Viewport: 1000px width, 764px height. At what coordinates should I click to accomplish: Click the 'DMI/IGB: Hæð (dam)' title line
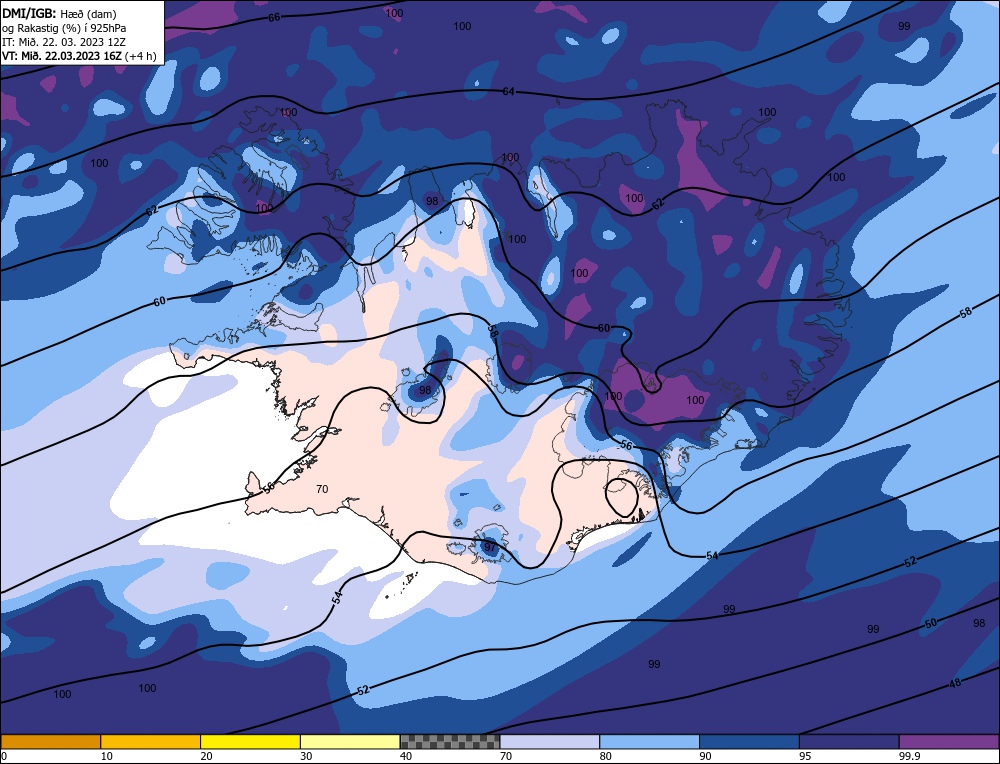coord(59,13)
